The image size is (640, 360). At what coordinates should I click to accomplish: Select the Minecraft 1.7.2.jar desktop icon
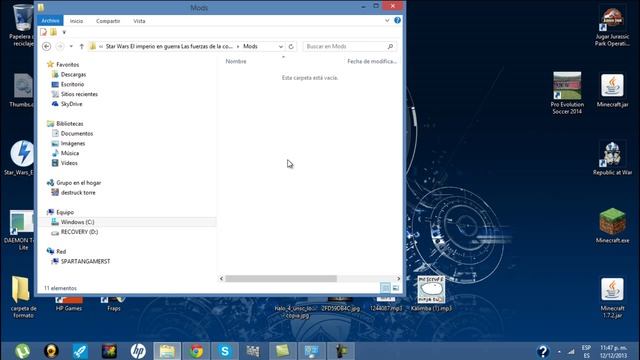pyautogui.click(x=612, y=298)
